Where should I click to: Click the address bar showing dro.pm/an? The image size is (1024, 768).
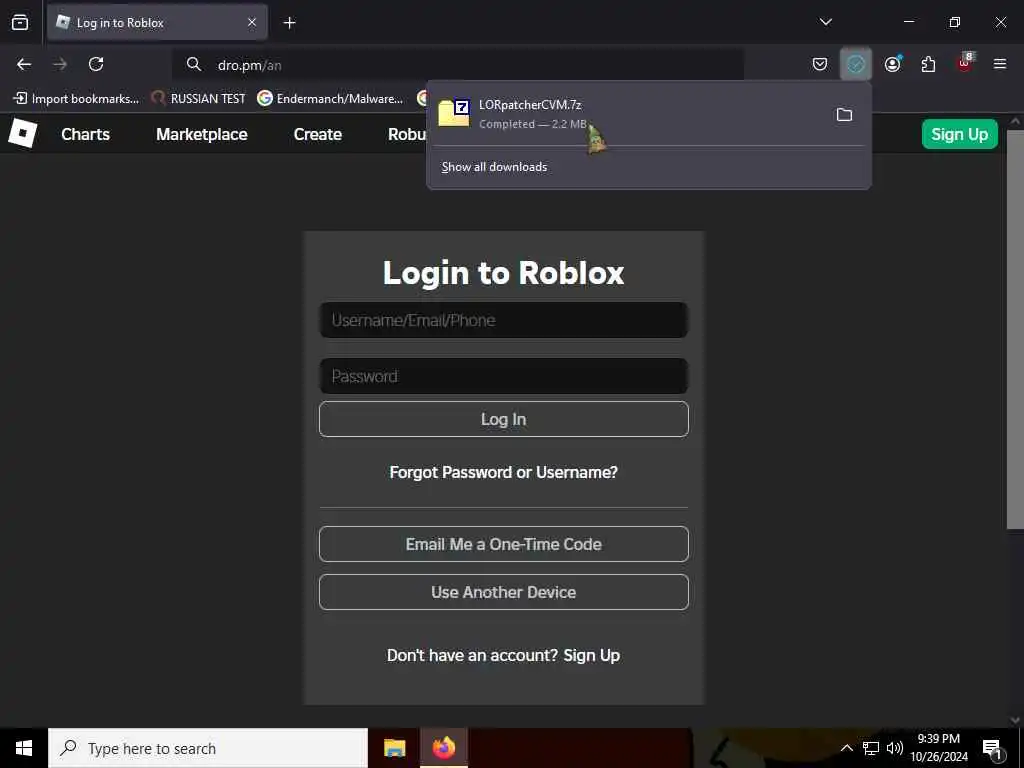pos(457,65)
